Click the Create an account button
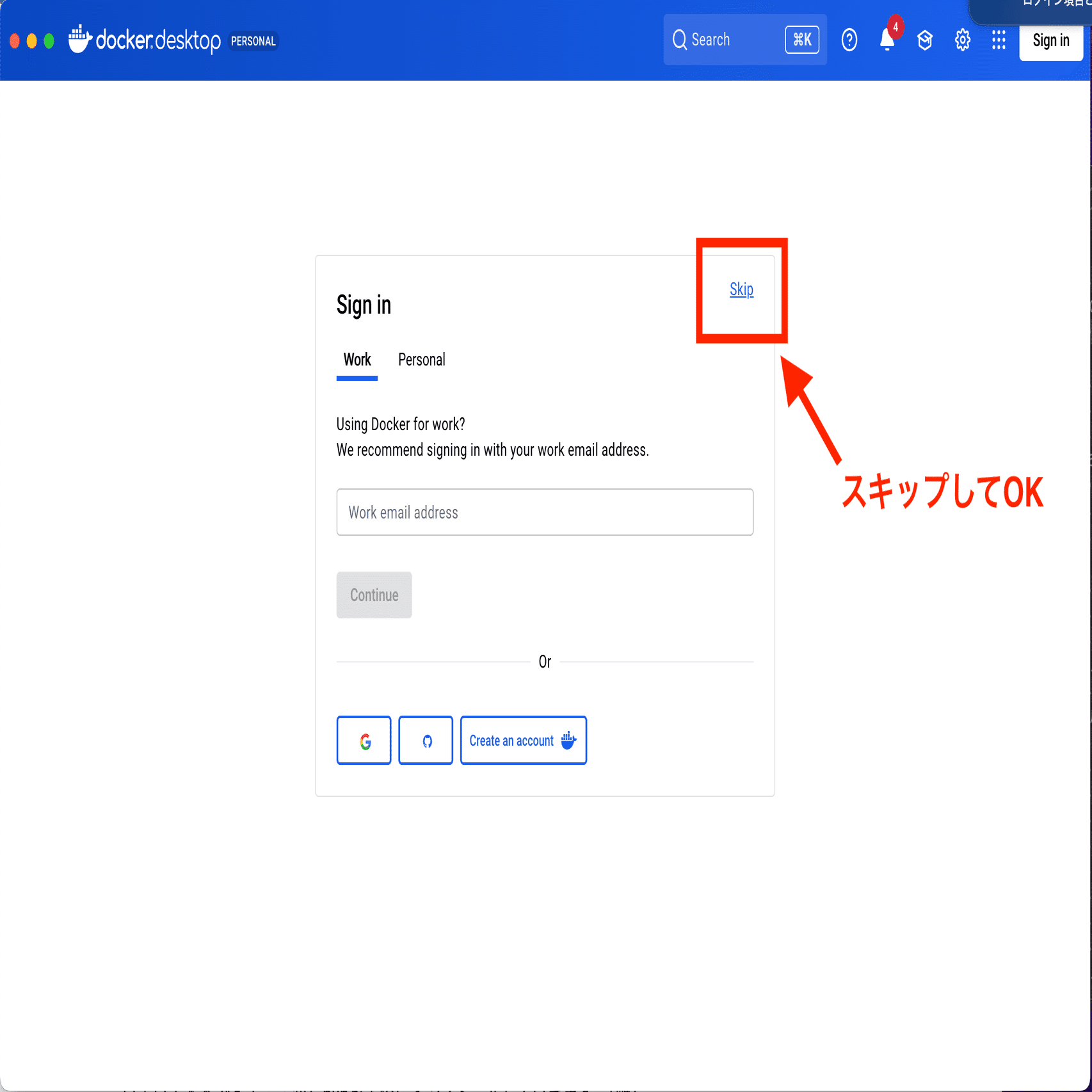 coord(524,741)
